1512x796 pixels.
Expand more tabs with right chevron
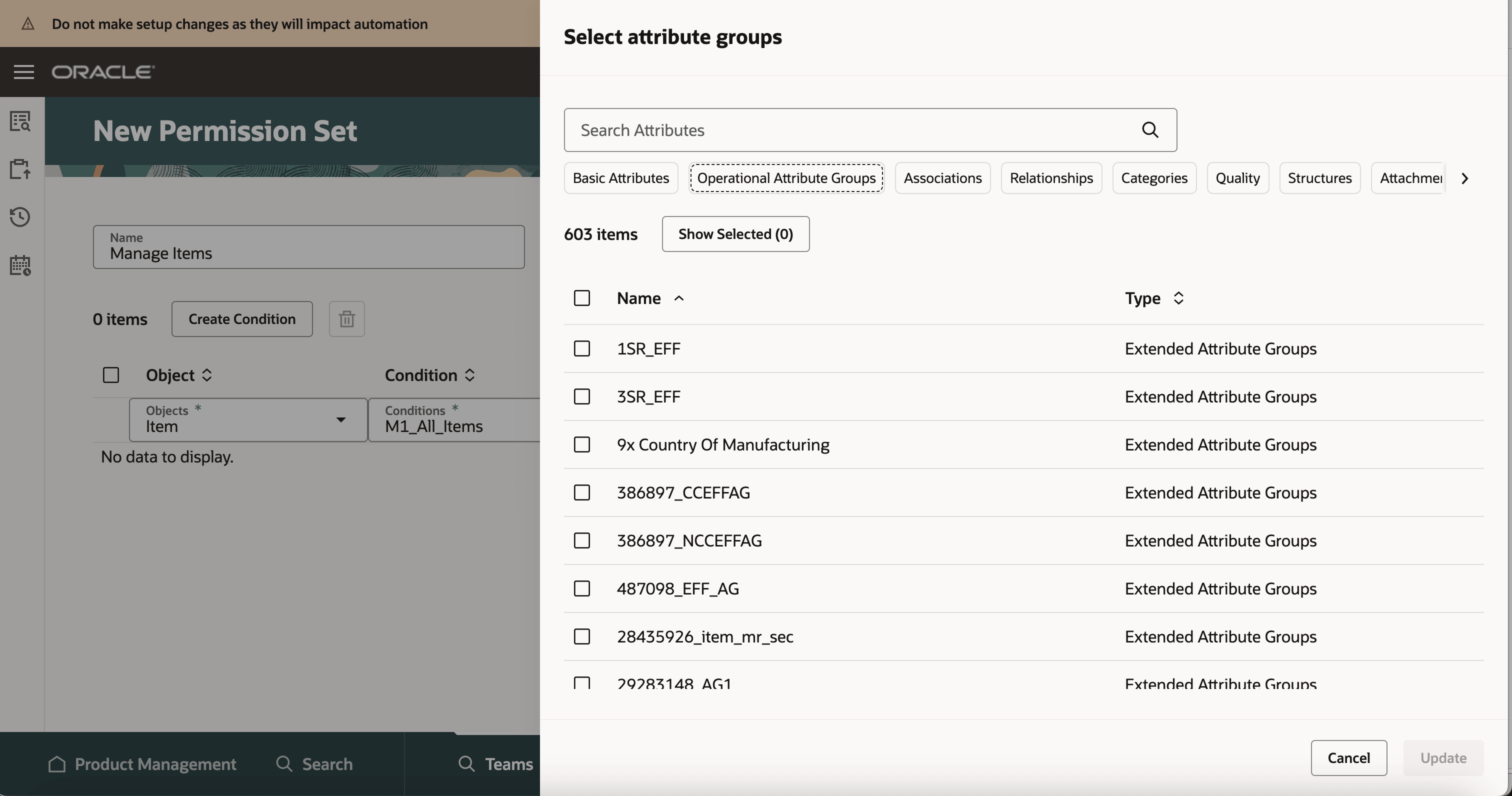point(1465,178)
